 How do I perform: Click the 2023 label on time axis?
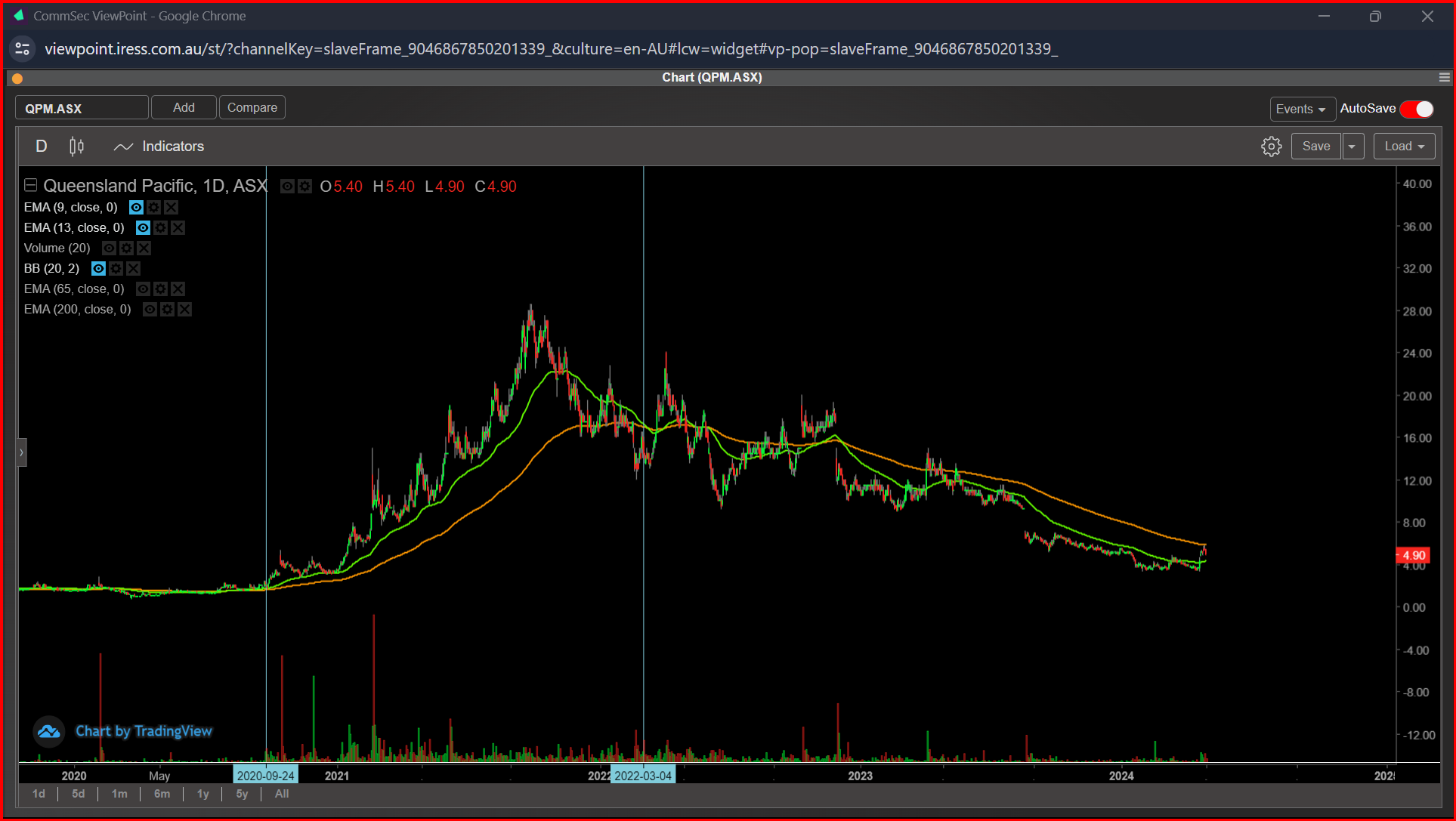[x=860, y=776]
